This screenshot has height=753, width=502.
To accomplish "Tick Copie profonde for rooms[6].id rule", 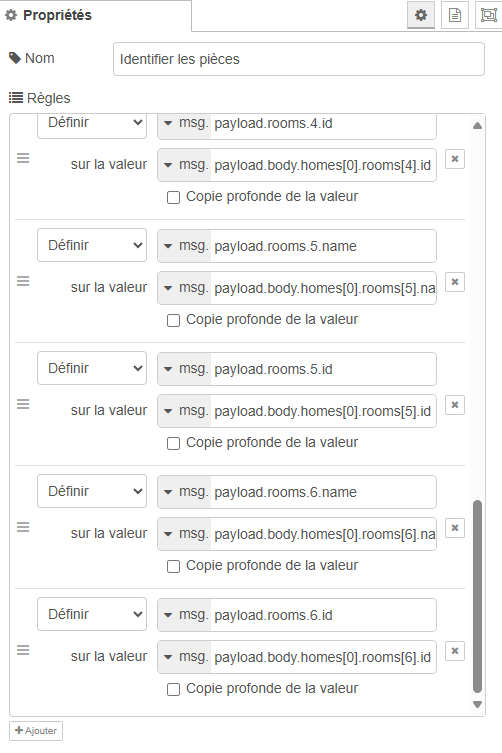I will (173, 690).
